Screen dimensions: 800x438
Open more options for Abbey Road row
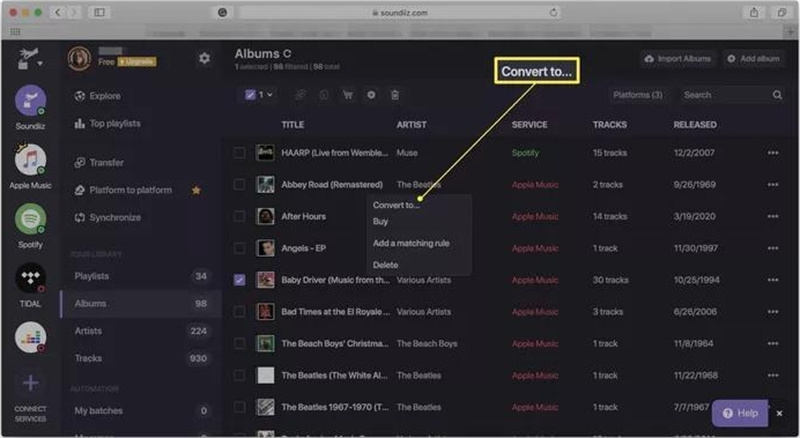click(773, 184)
